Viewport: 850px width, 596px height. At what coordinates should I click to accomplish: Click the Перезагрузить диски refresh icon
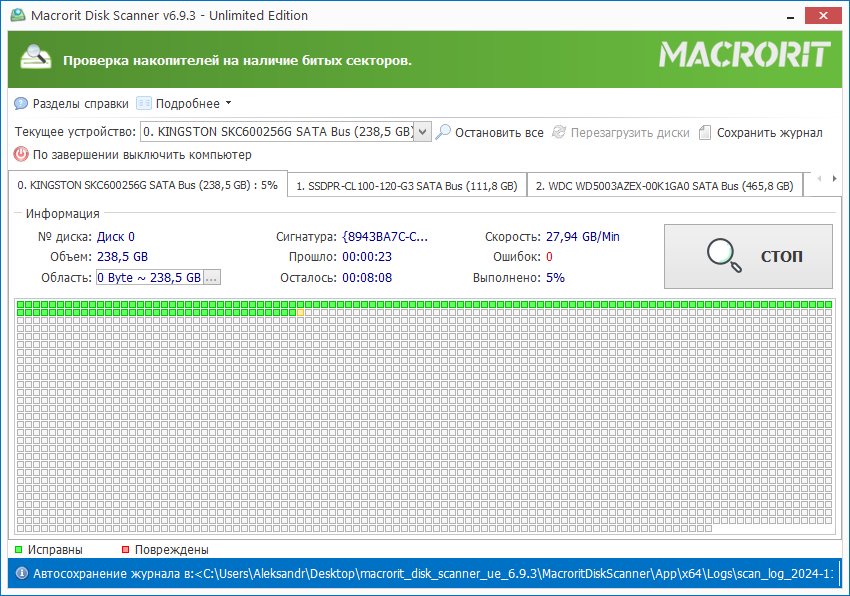point(559,132)
